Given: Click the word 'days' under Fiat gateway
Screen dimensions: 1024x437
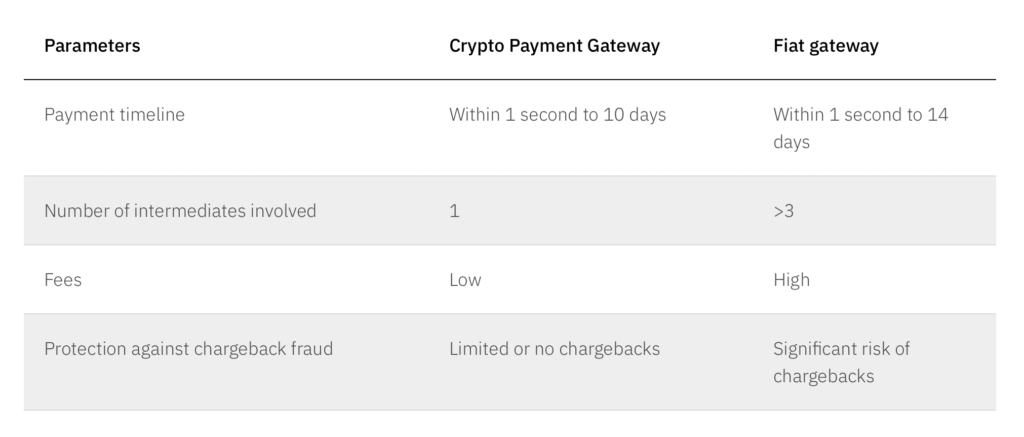Looking at the screenshot, I should pyautogui.click(x=791, y=142).
